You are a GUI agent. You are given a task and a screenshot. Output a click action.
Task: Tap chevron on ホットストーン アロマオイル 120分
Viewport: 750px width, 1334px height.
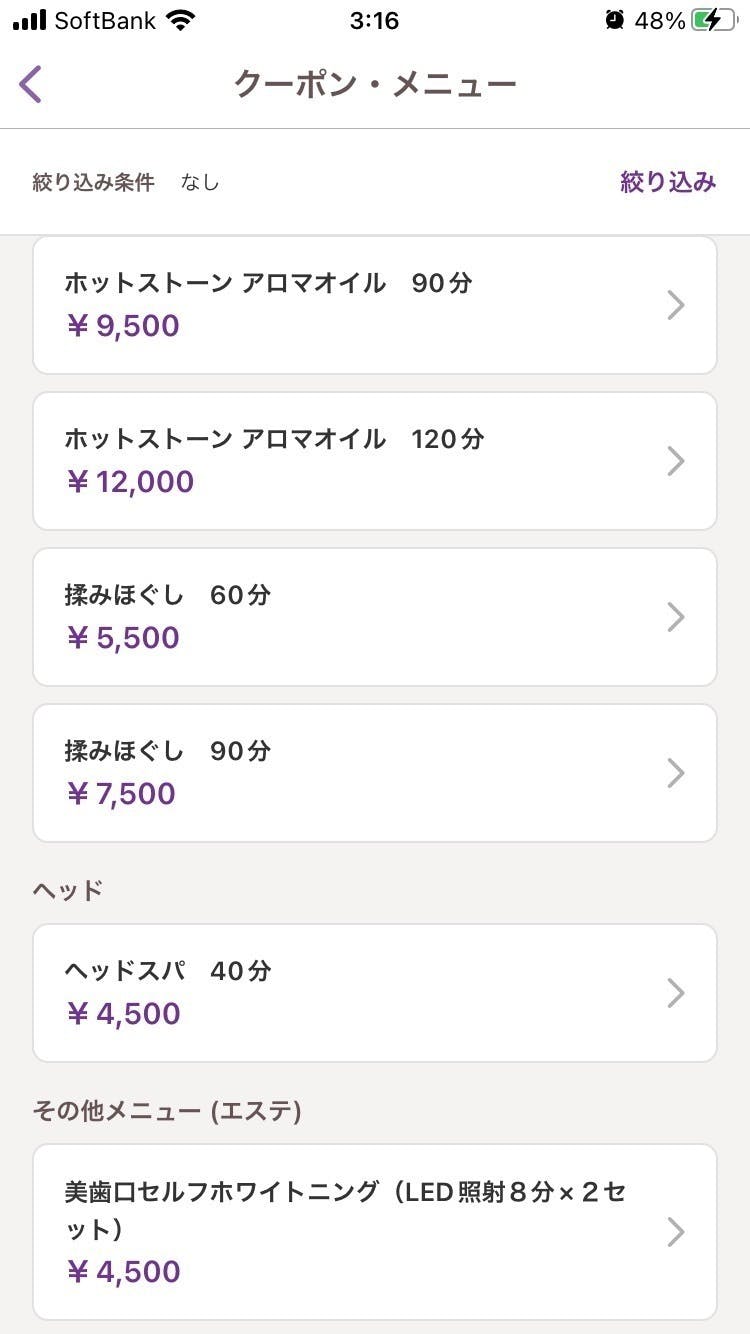[x=676, y=461]
